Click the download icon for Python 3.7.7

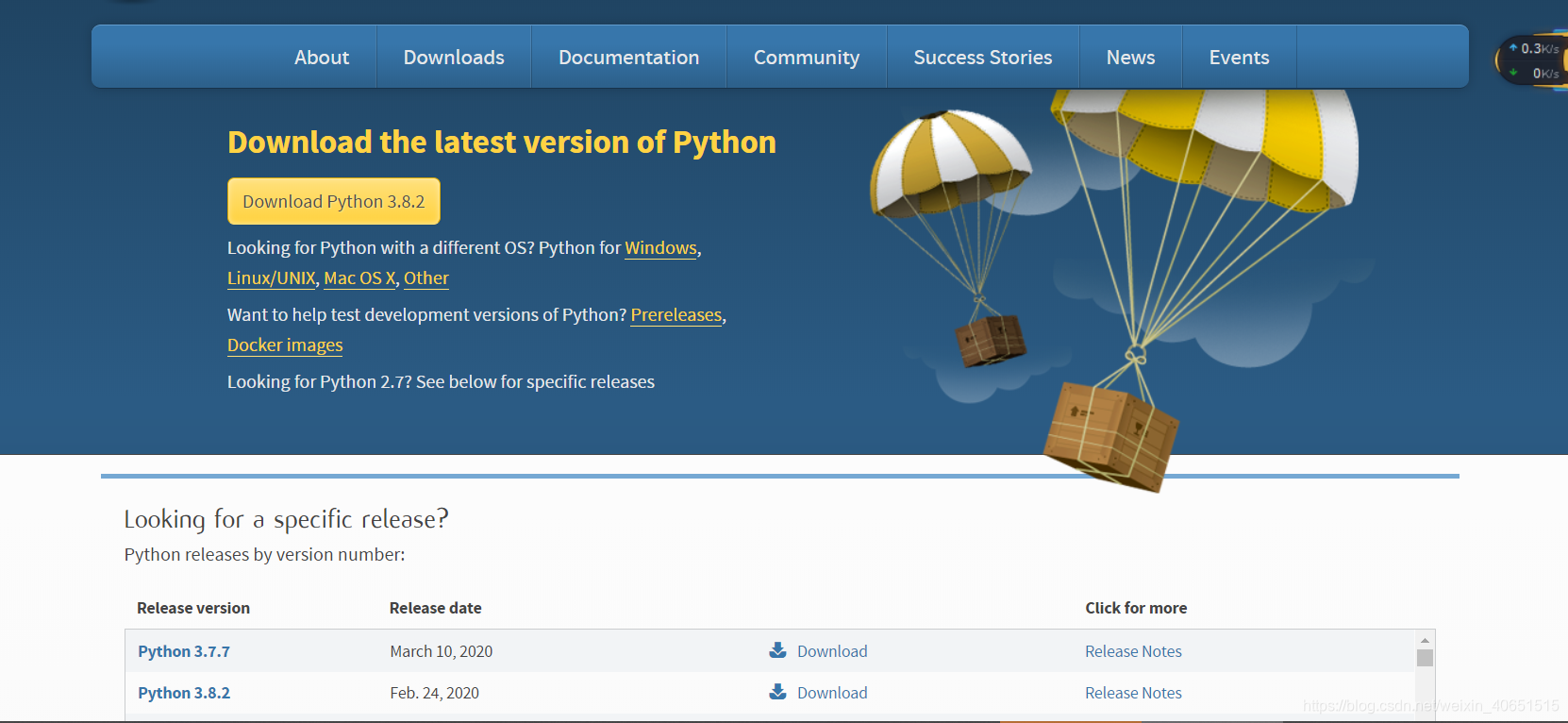pos(777,650)
